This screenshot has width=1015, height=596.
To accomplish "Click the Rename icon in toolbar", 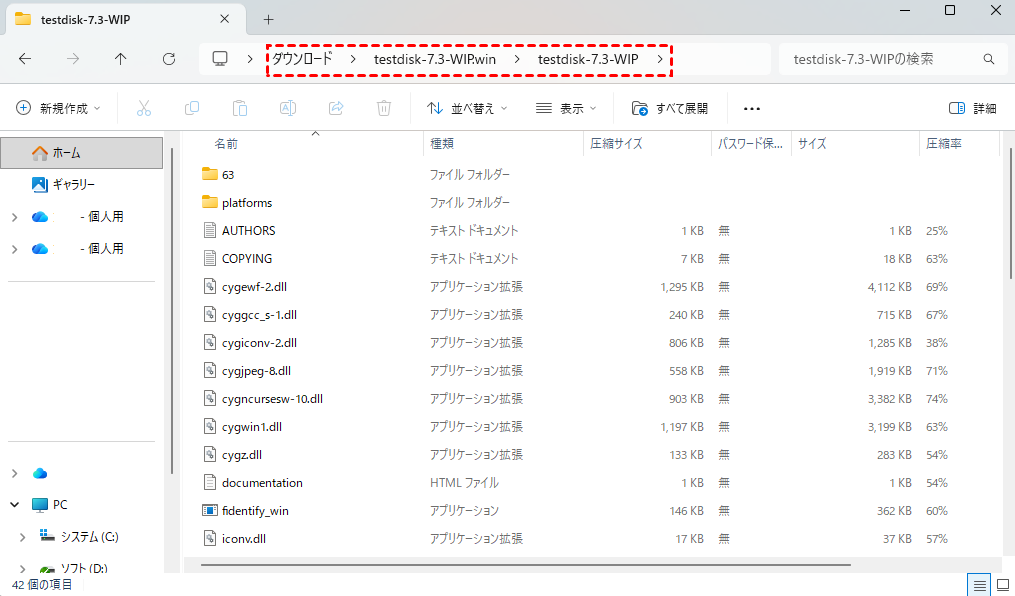I will pyautogui.click(x=288, y=108).
